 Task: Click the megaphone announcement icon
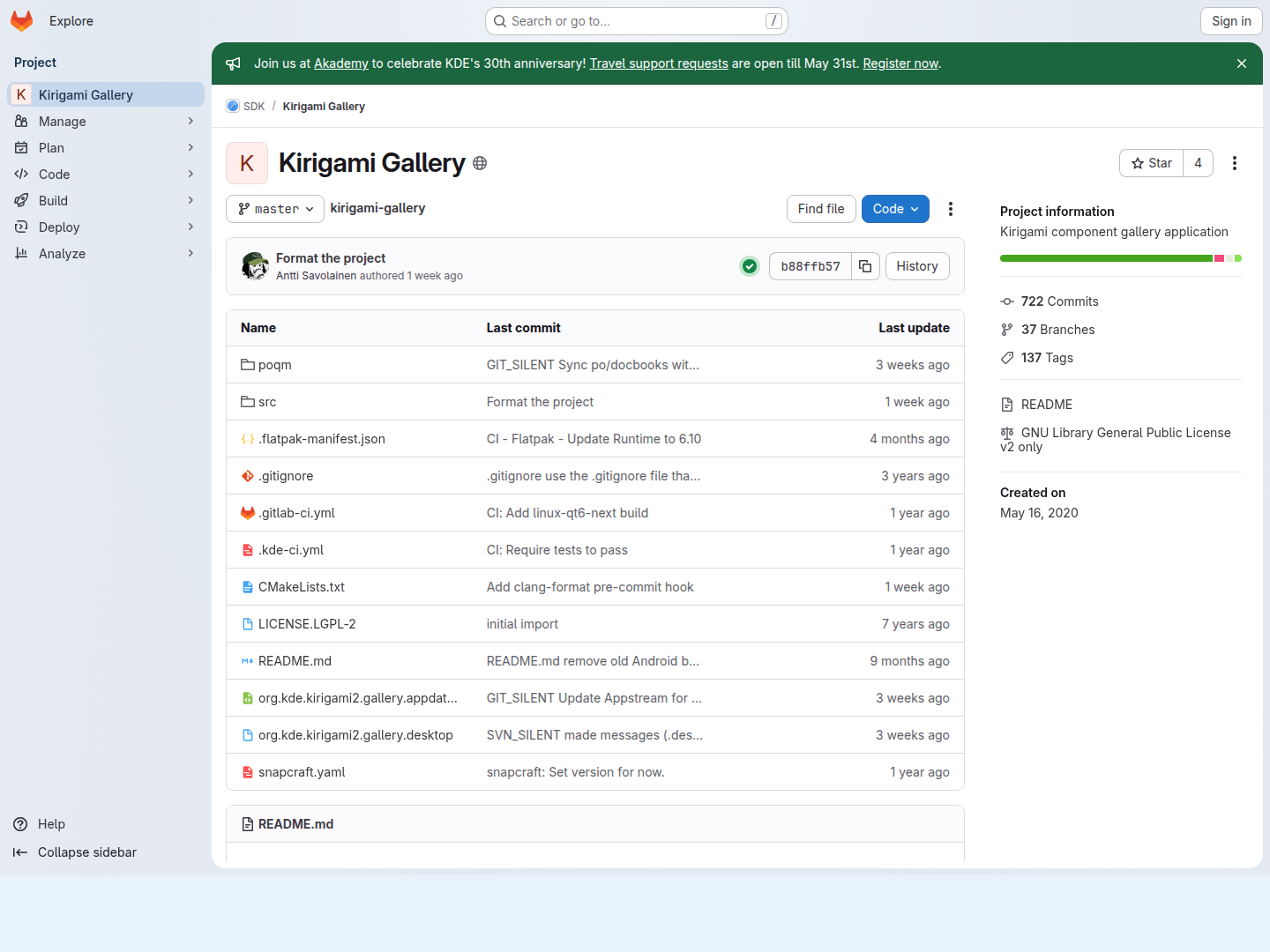(233, 63)
